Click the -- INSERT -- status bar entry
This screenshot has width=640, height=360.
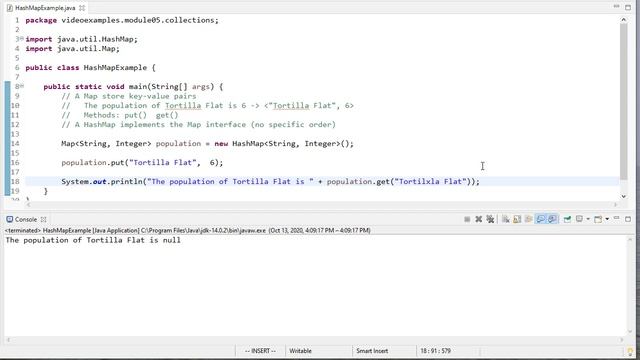click(260, 351)
